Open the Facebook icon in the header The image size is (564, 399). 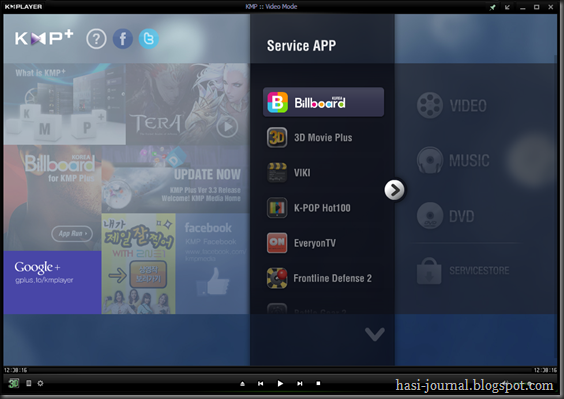(x=123, y=39)
